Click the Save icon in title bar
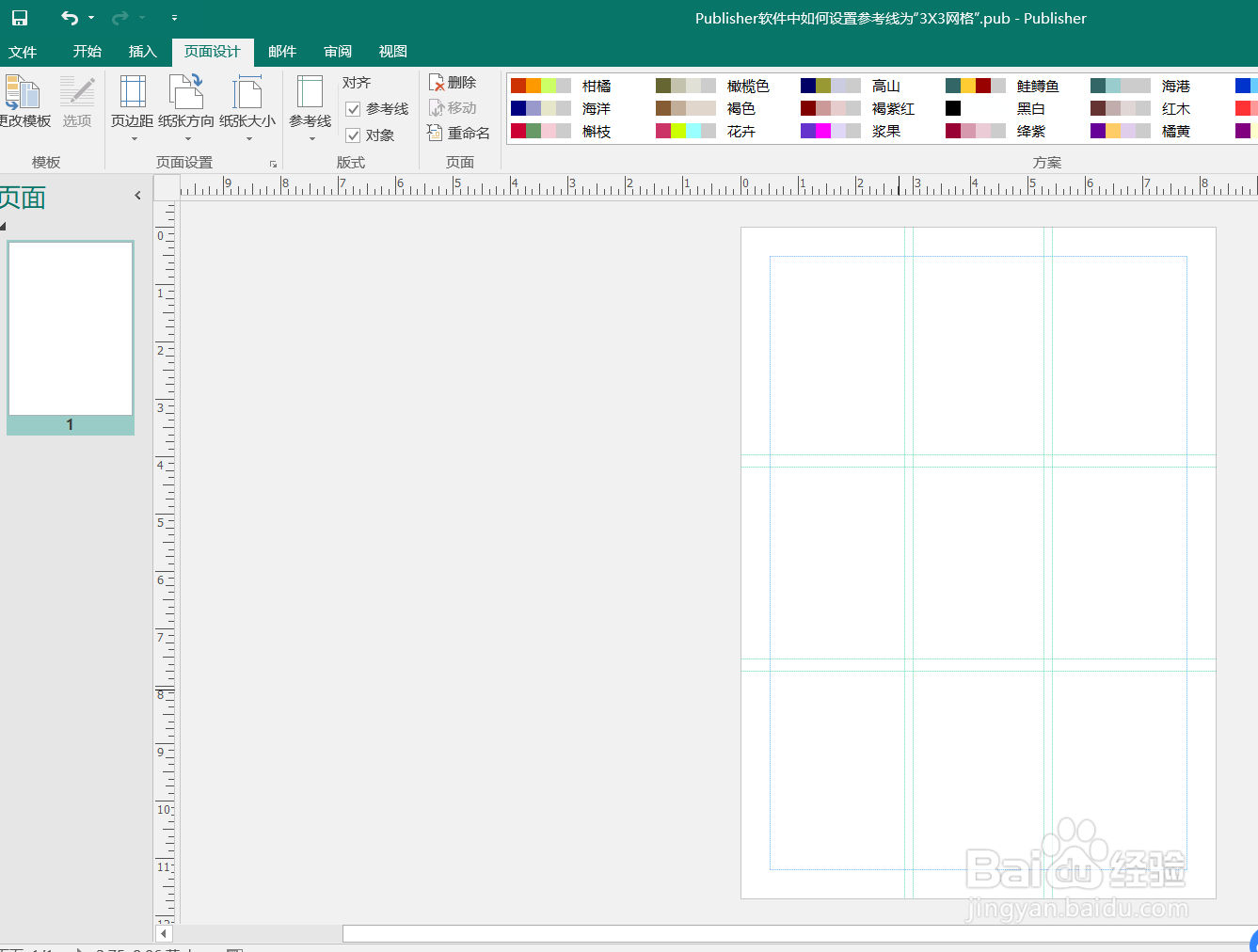Viewport: 1258px width, 952px height. (19, 18)
